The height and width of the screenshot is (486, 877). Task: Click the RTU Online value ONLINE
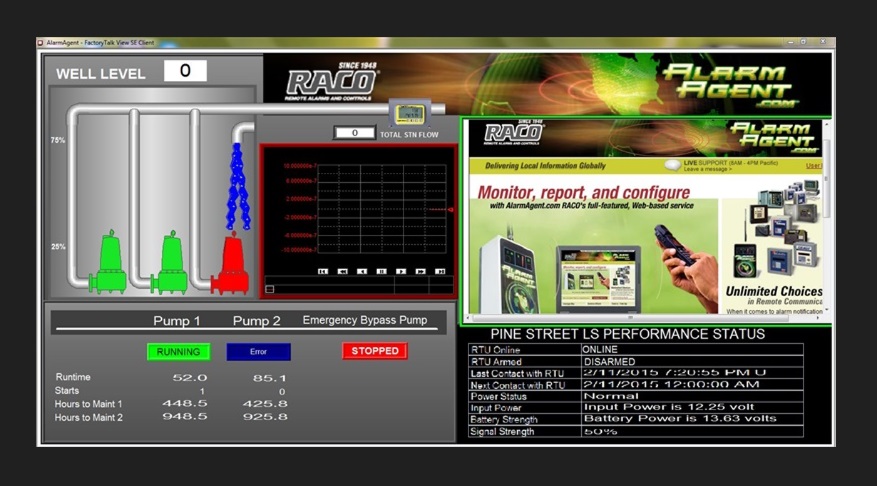point(600,350)
